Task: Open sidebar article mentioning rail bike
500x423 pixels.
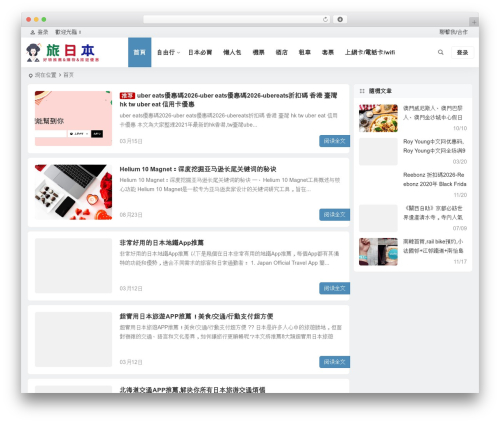Action: [x=433, y=246]
